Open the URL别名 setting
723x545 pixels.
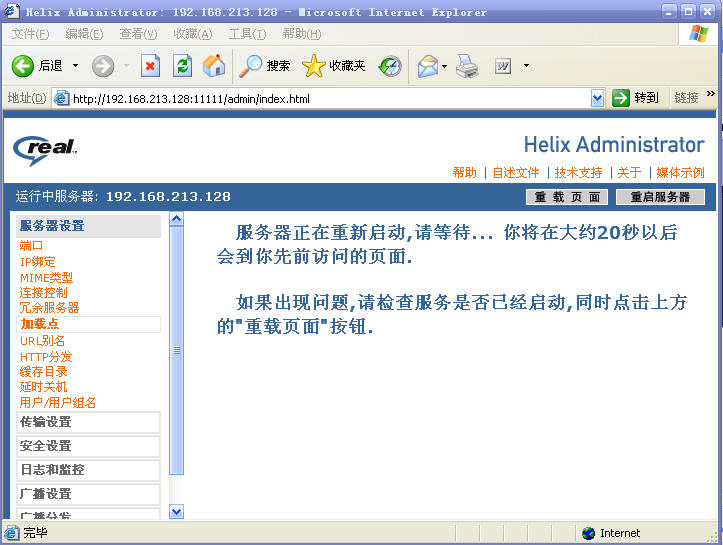pos(42,341)
